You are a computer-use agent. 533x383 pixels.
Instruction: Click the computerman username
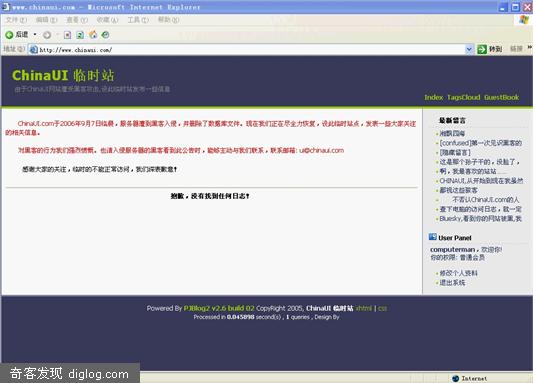(452, 249)
